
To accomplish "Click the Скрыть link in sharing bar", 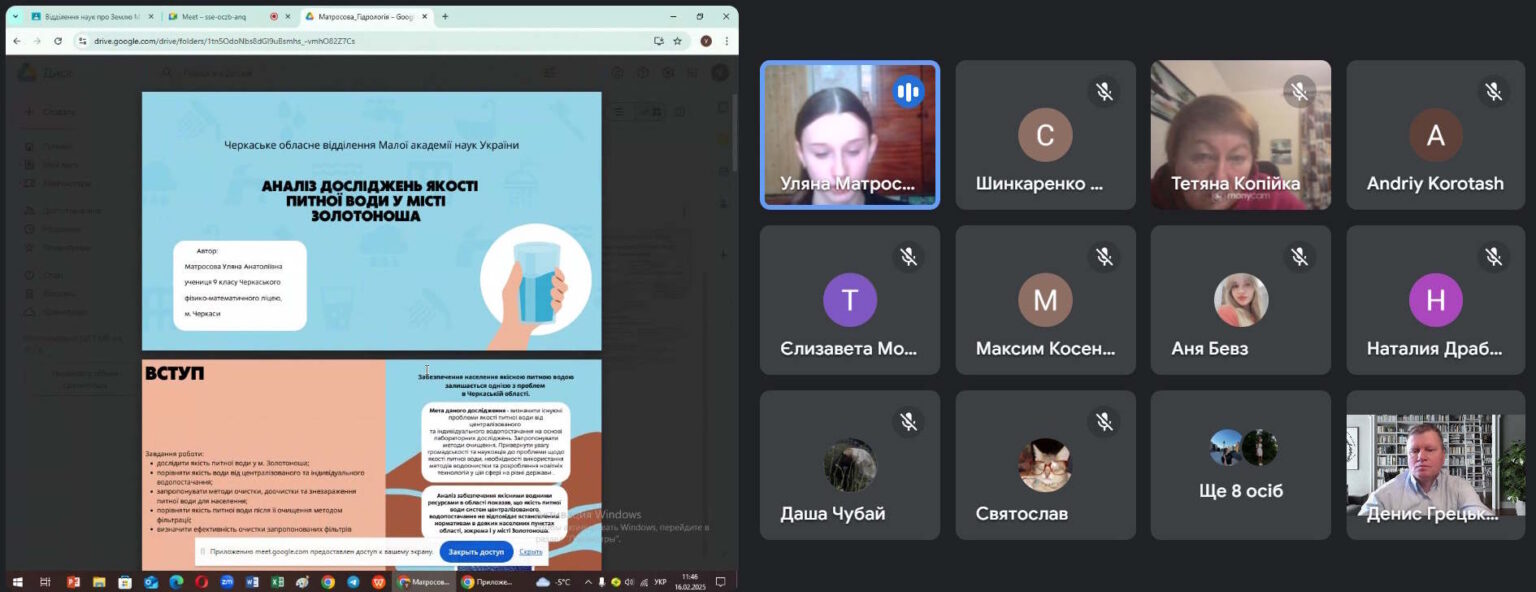I will (531, 552).
